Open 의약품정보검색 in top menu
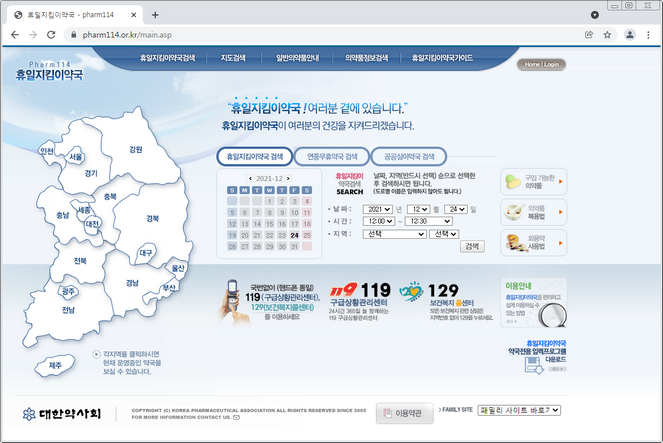 click(367, 58)
